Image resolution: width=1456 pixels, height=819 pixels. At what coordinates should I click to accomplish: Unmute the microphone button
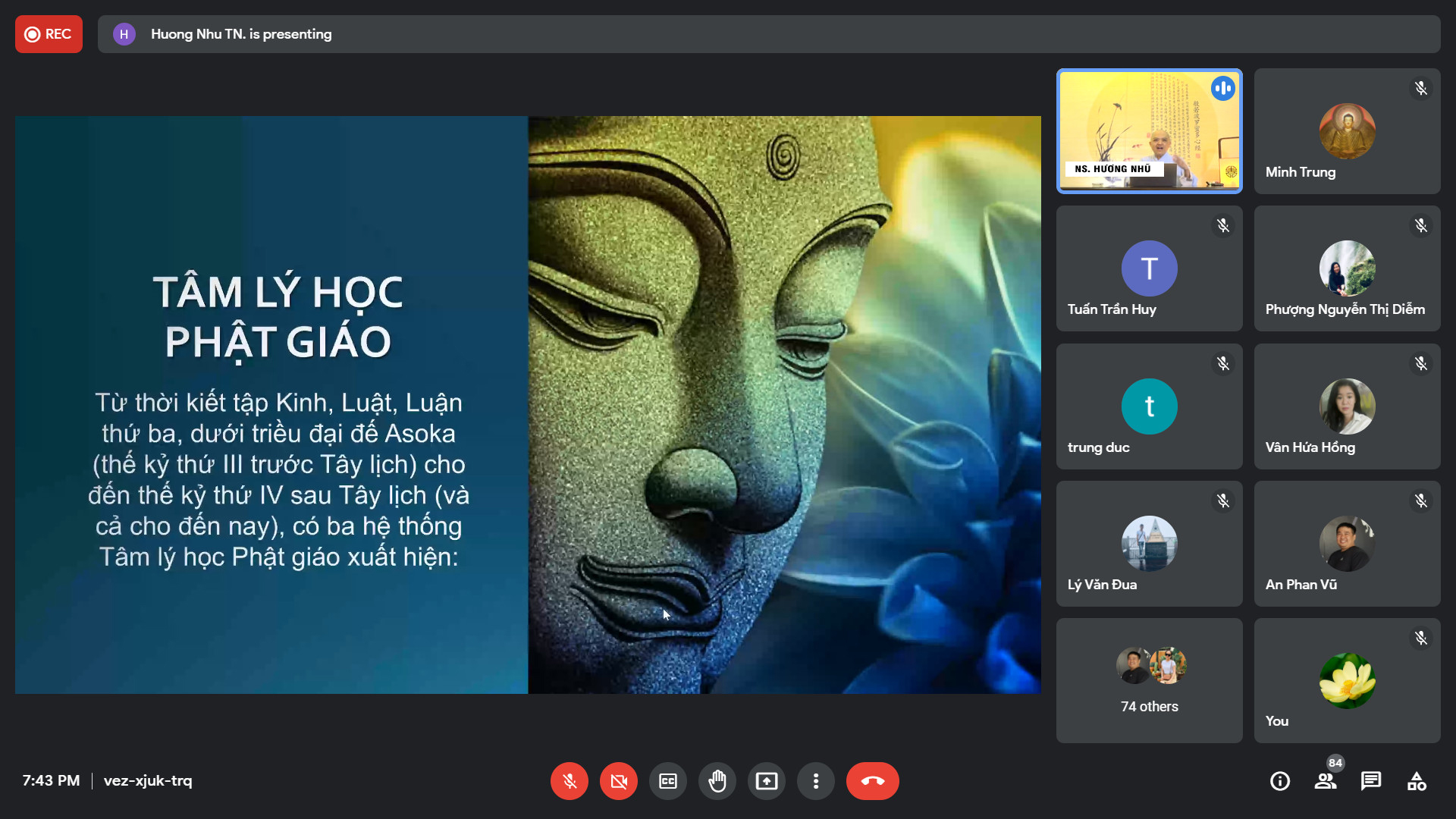[570, 781]
